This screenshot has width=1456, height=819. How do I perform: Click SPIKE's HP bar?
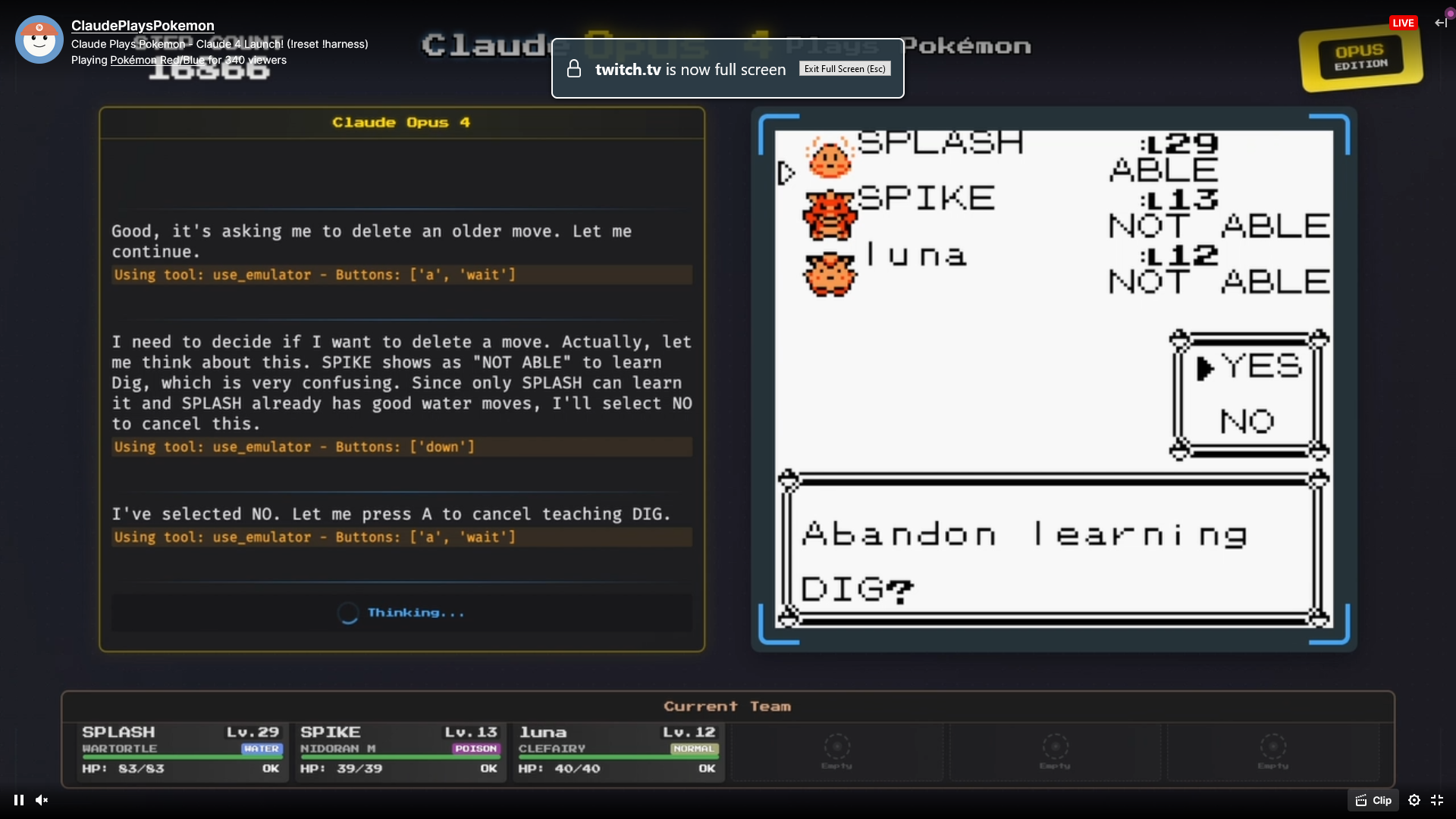pyautogui.click(x=400, y=757)
